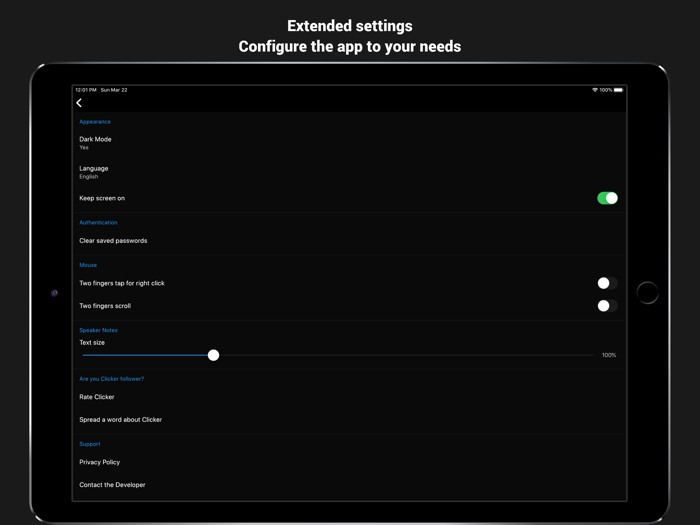Open the Dark Mode option
Viewport: 700px width, 525px height.
tap(96, 143)
